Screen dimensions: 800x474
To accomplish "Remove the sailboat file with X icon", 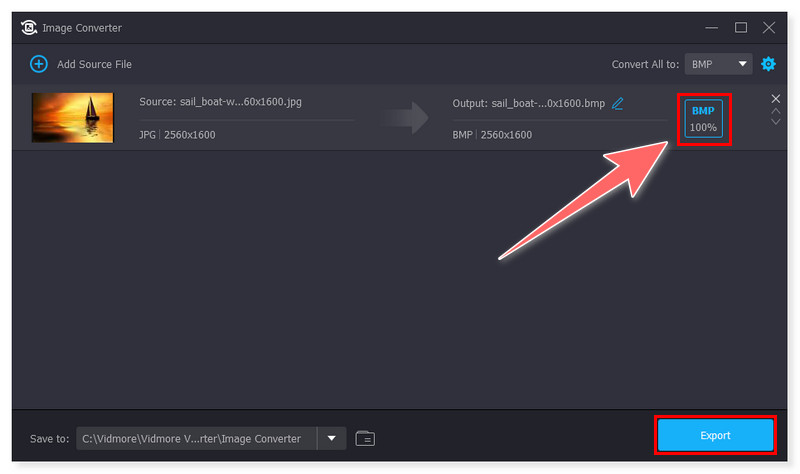I will tap(776, 98).
